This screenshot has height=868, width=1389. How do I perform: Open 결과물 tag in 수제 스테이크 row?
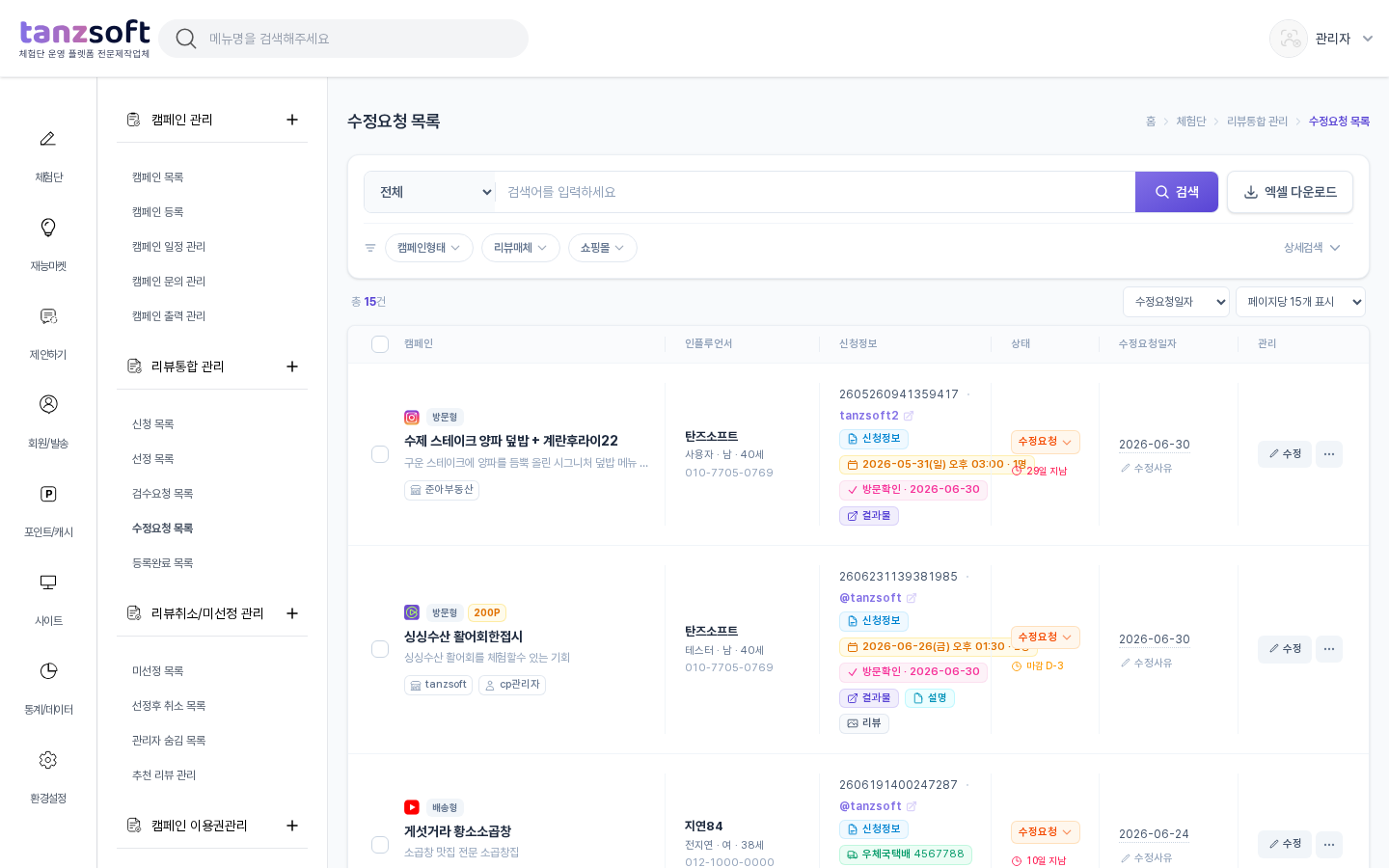(869, 516)
